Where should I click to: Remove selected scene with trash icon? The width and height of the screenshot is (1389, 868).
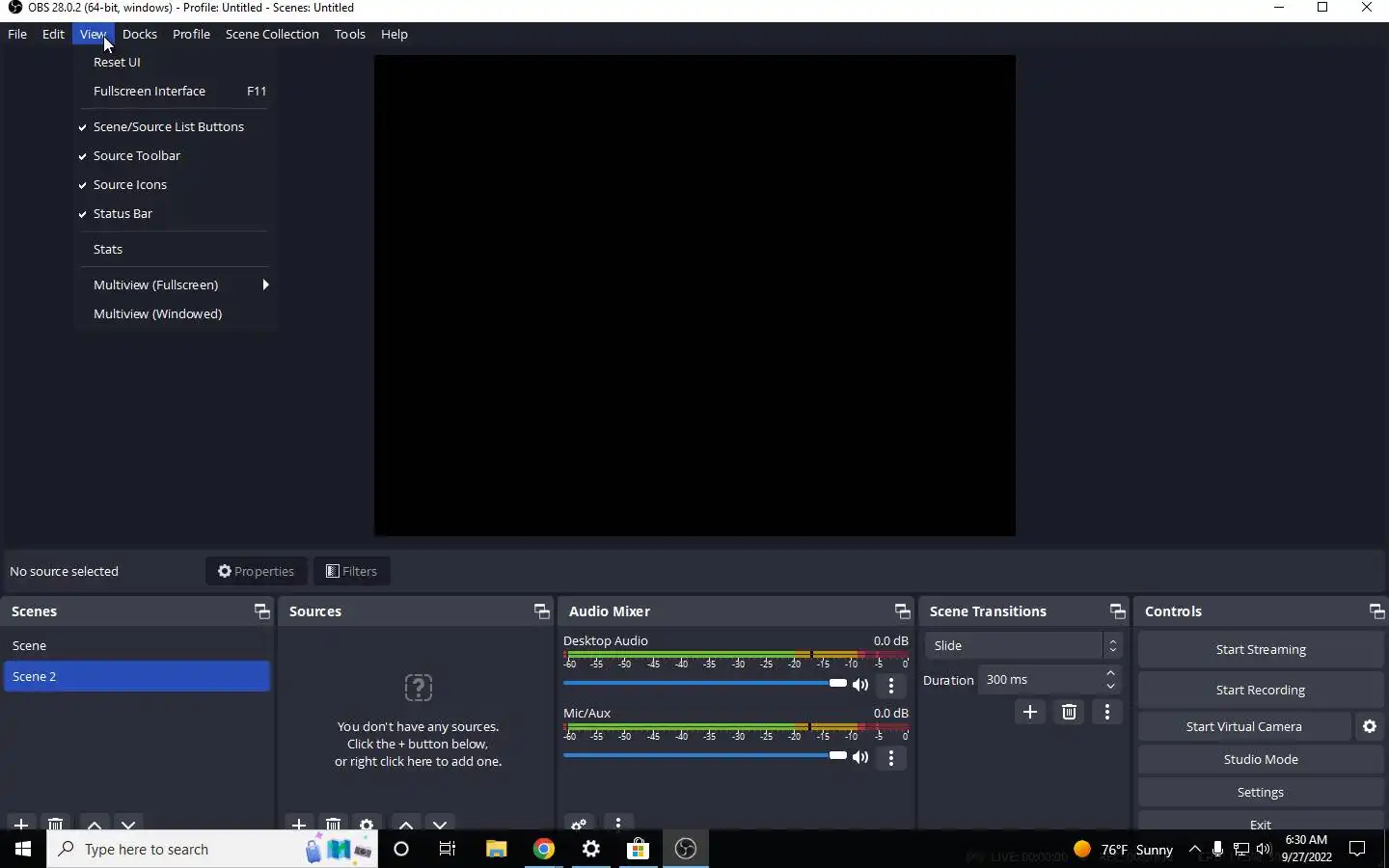click(56, 825)
